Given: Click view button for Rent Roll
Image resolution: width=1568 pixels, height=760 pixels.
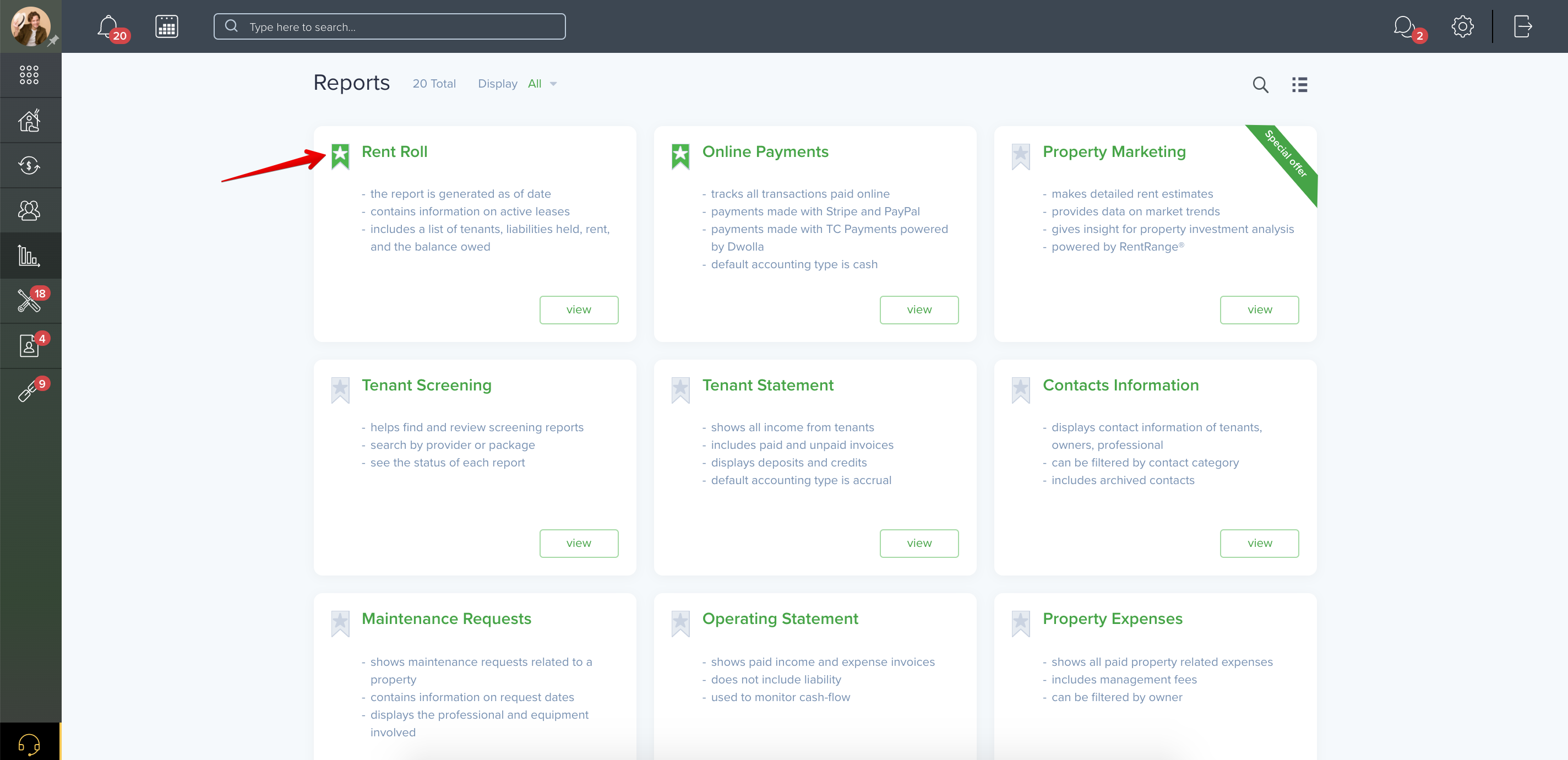Looking at the screenshot, I should tap(579, 310).
